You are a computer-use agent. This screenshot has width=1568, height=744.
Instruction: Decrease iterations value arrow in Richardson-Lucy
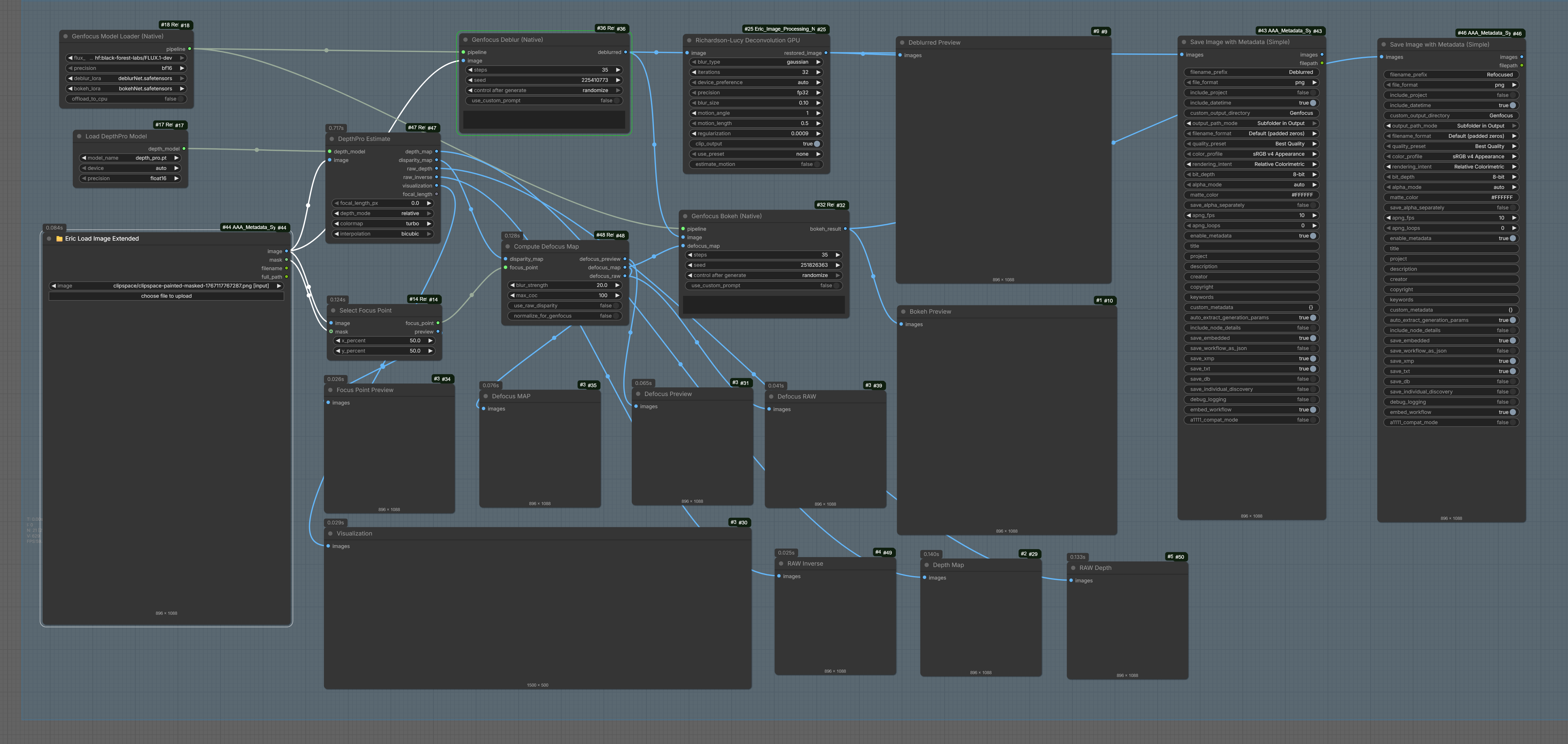pyautogui.click(x=694, y=72)
